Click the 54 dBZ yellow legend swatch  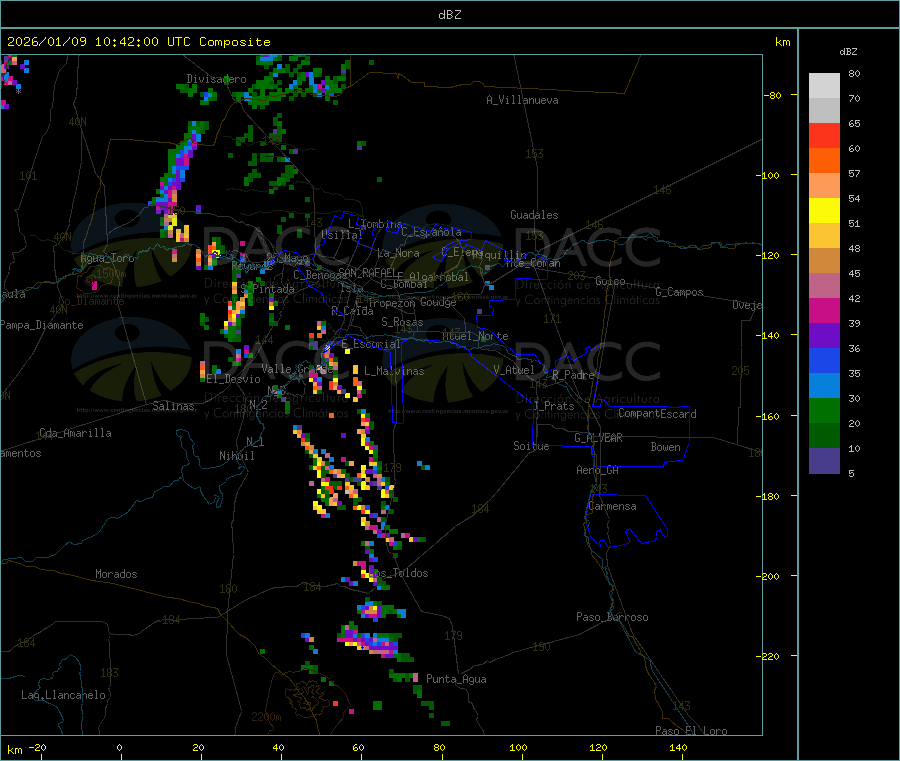[x=824, y=211]
